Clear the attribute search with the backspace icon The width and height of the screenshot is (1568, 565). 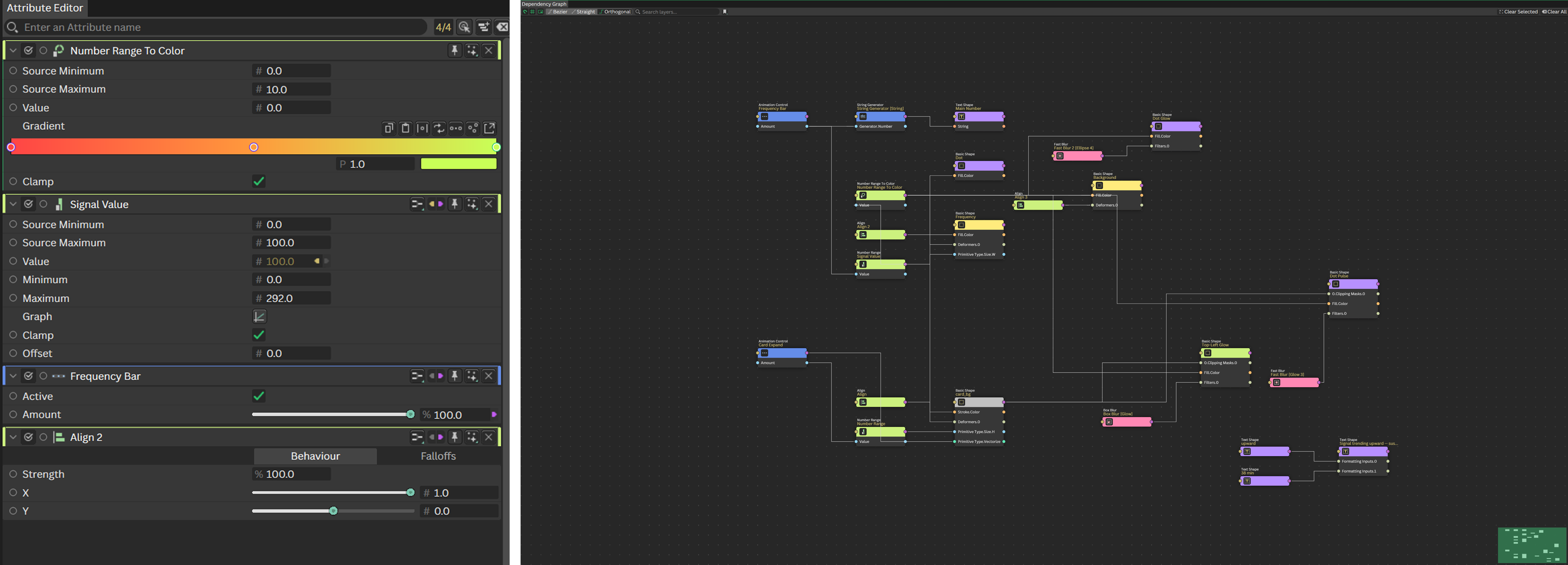502,27
